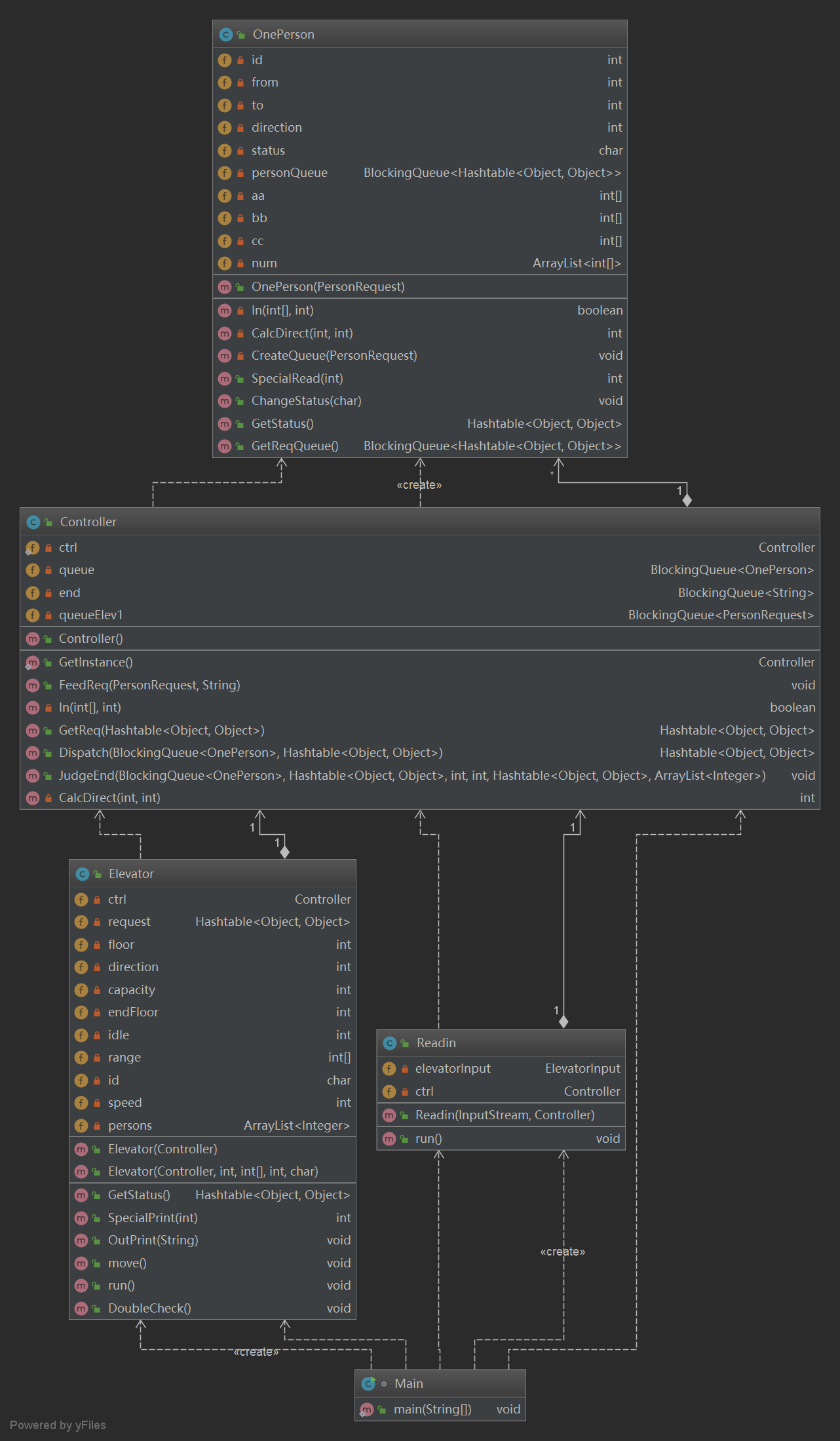This screenshot has height=1441, width=840.
Task: Select the 'cc' int[] field
Action: (420, 241)
